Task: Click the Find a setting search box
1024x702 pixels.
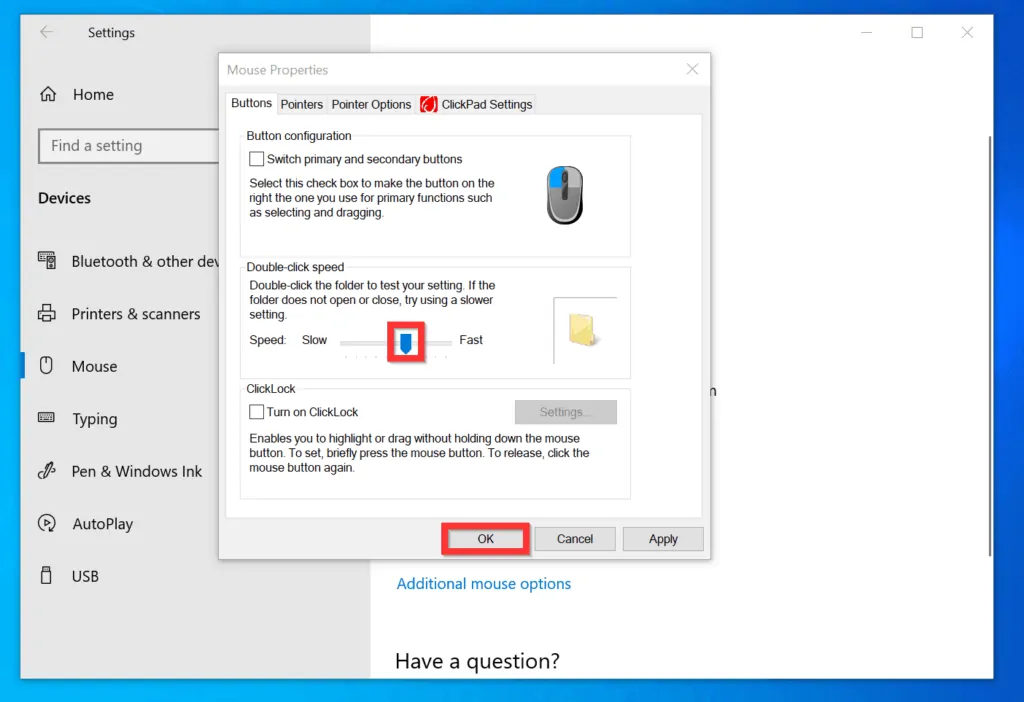Action: click(x=128, y=146)
